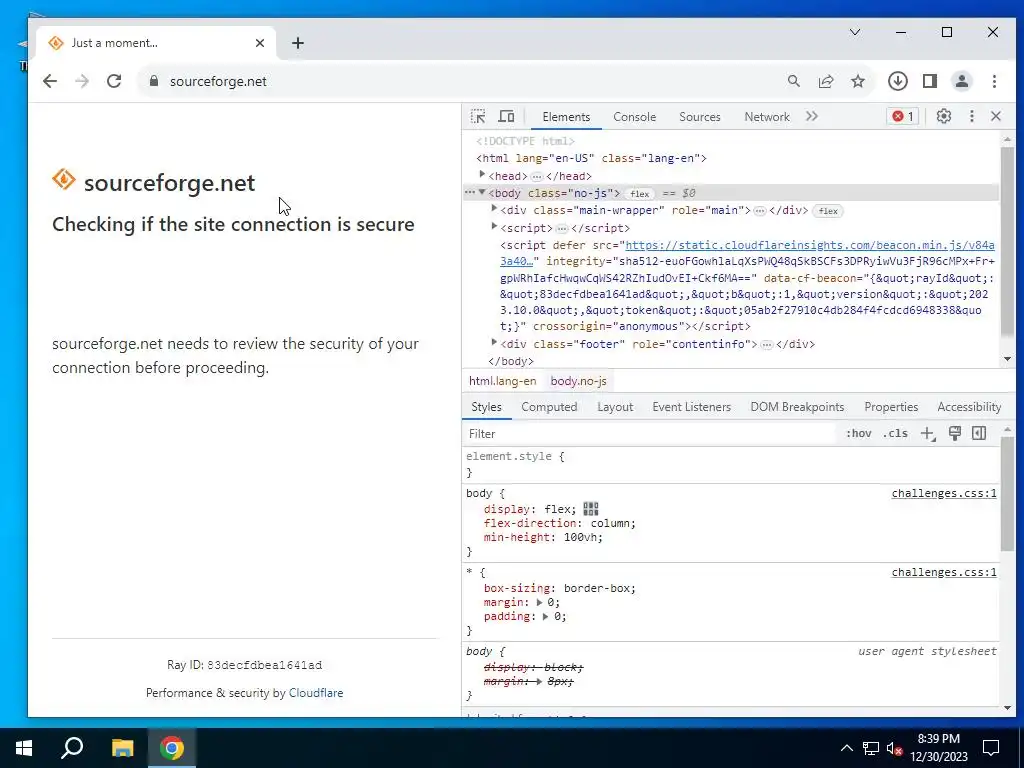Image resolution: width=1024 pixels, height=768 pixels.
Task: Open the Chrome downloads icon
Action: click(x=898, y=81)
